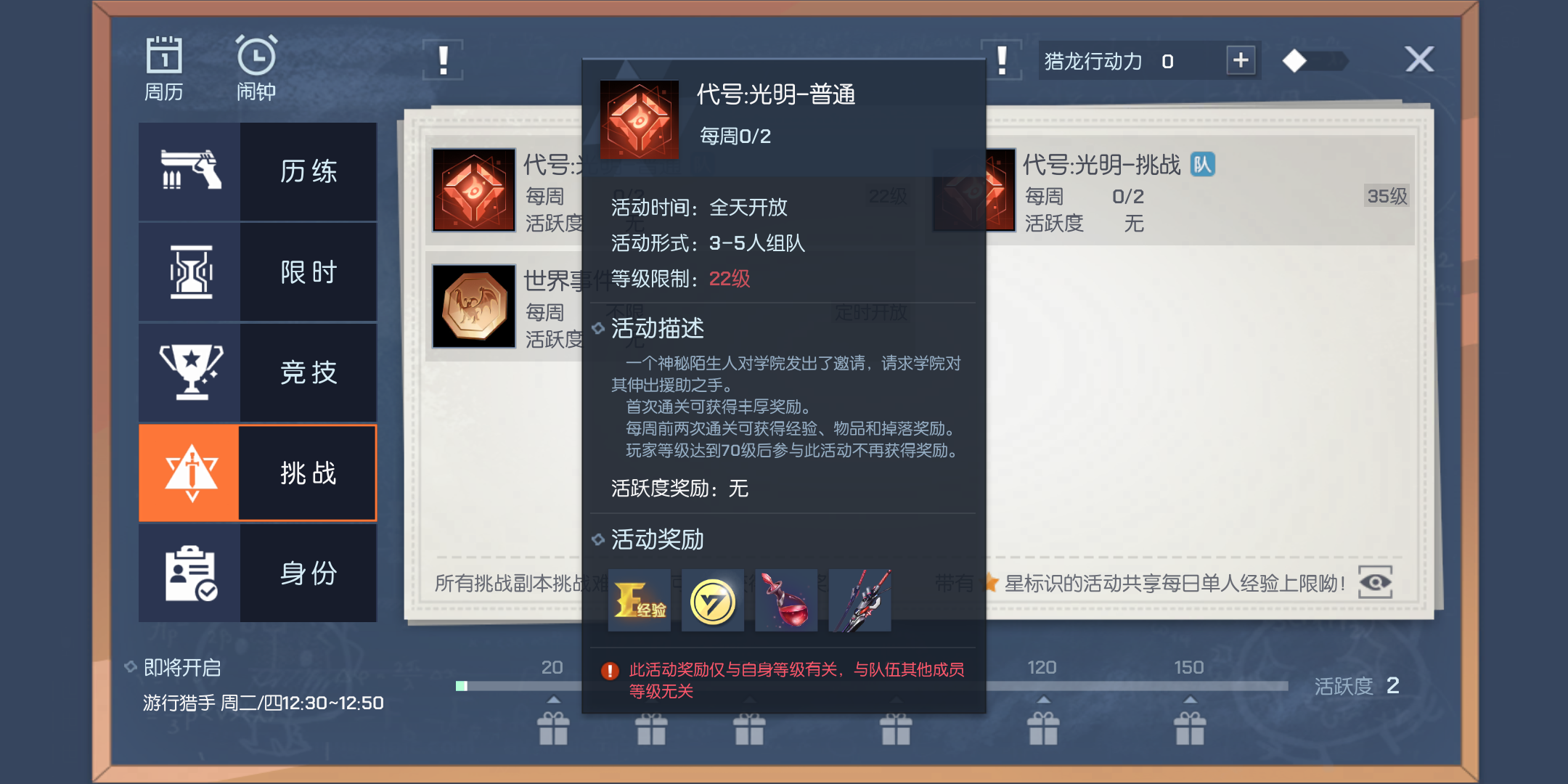1568x784 pixels.
Task: Open the 闹钟 alarm clock icon
Action: point(256,68)
